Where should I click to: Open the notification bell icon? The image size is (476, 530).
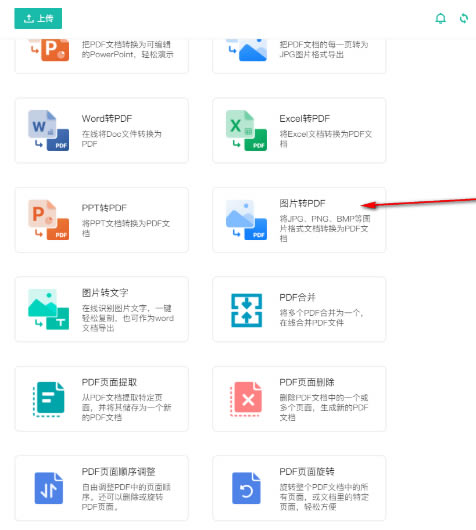(x=440, y=18)
